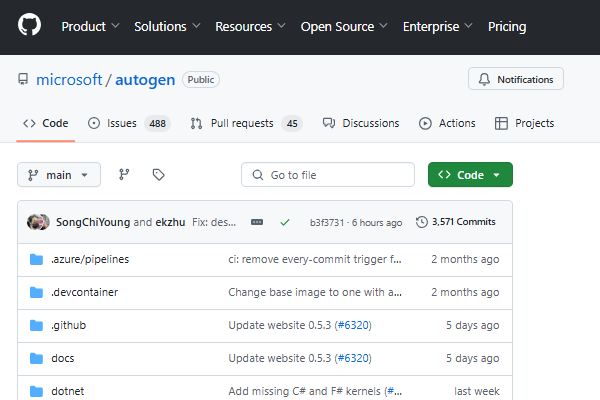Screen dimensions: 600x400
Task: Focus the Go to file search field
Action: 328,175
